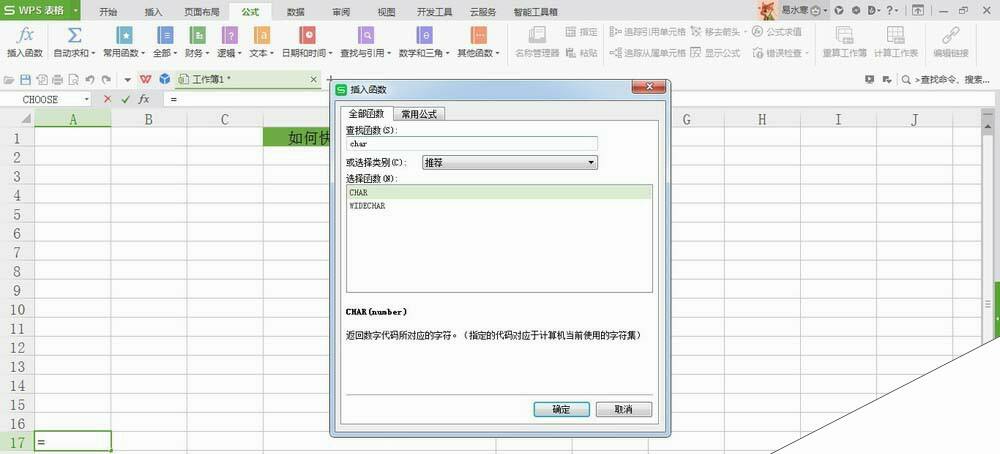Click the 追踪引用单元格 tool
The width and height of the screenshot is (1000, 454).
[x=647, y=31]
